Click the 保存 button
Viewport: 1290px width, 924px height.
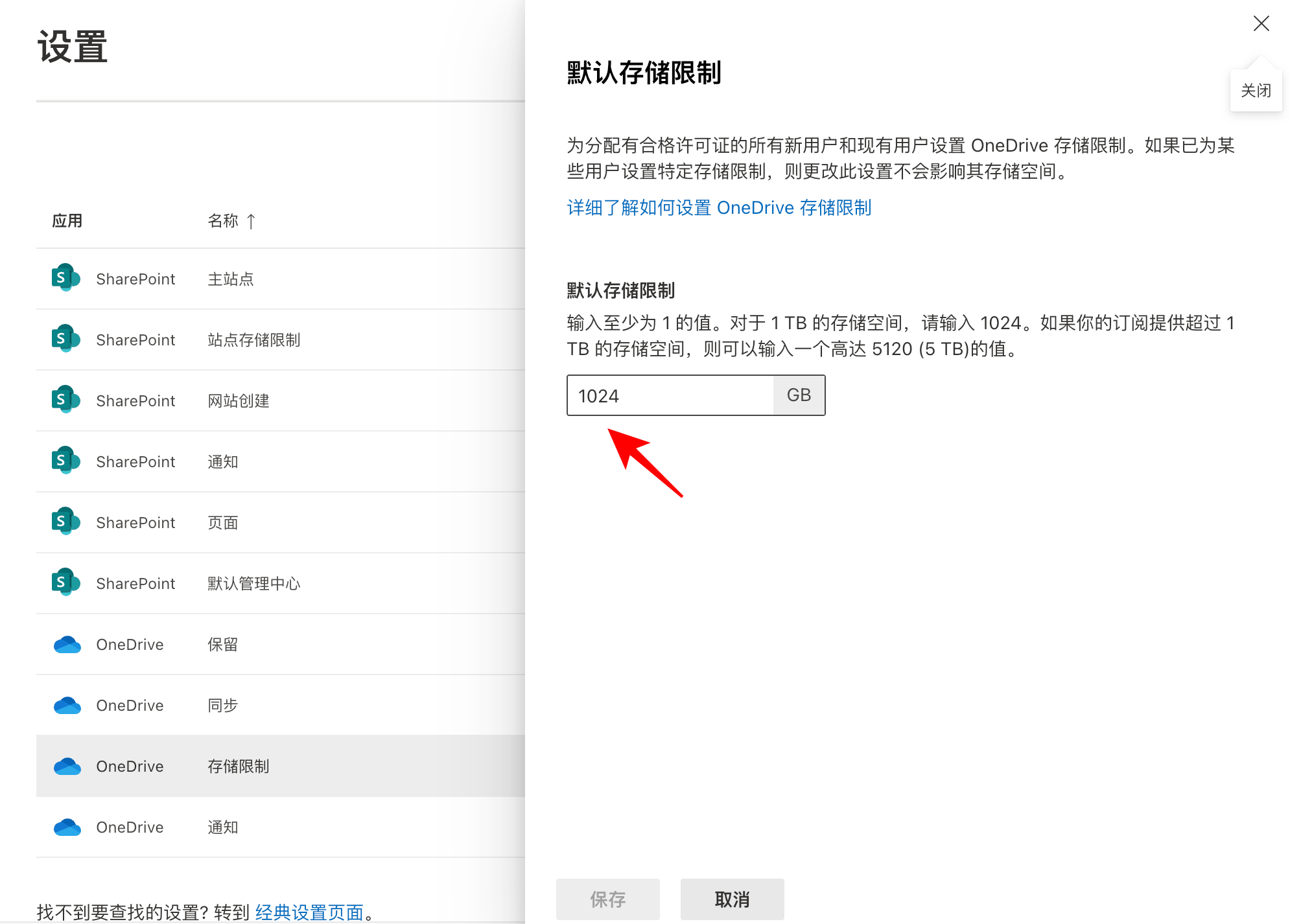608,899
